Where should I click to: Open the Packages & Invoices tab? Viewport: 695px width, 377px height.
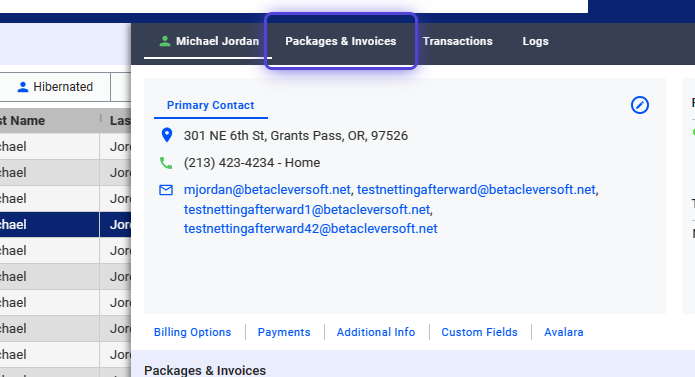340,41
